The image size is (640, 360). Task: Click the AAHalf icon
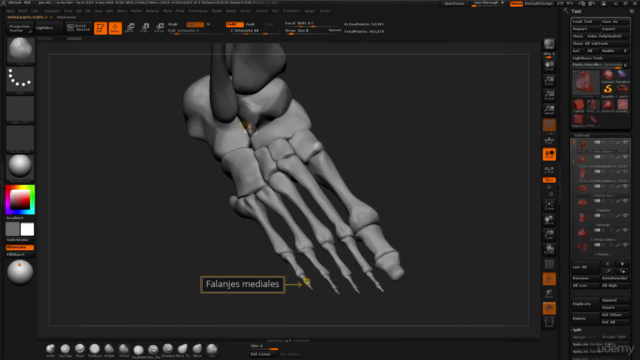[x=549, y=110]
